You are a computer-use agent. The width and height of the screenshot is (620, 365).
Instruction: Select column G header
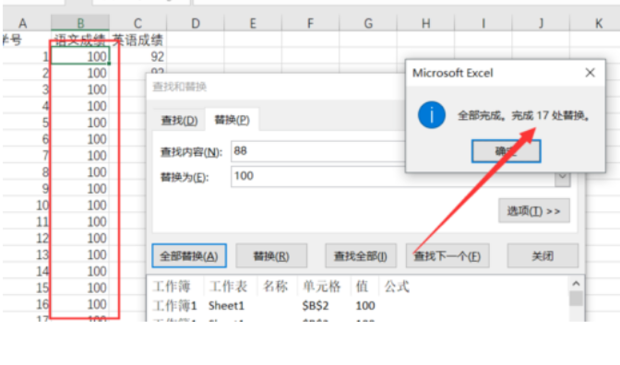tap(368, 23)
